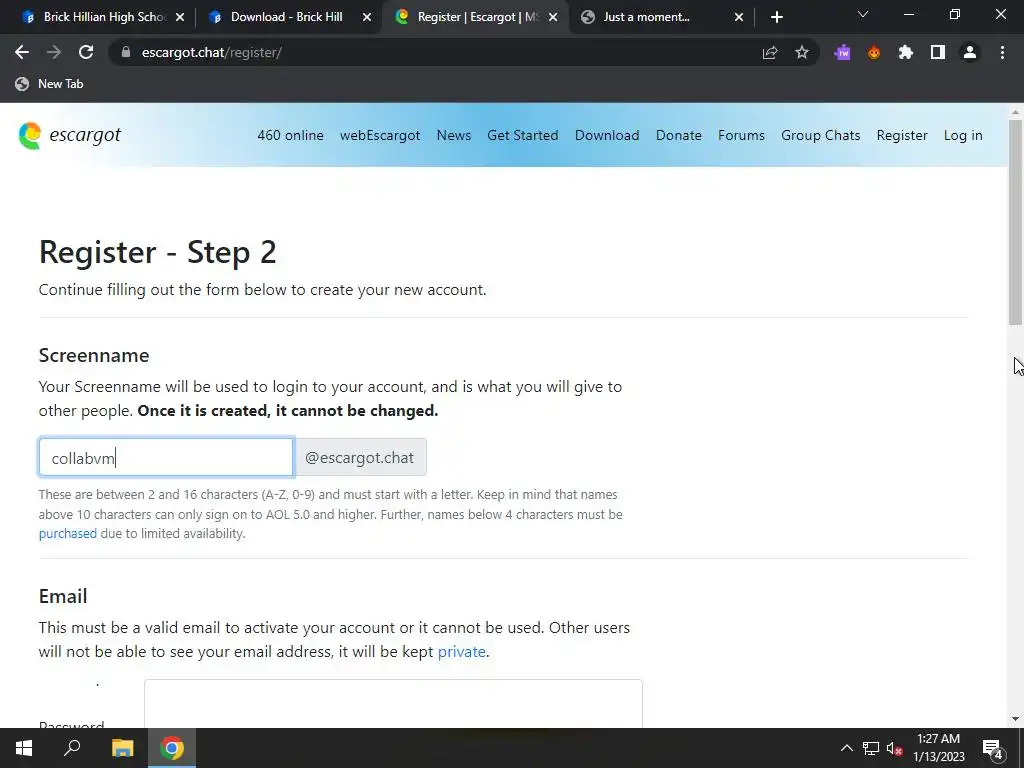Follow the private link
The image size is (1024, 768).
point(461,652)
